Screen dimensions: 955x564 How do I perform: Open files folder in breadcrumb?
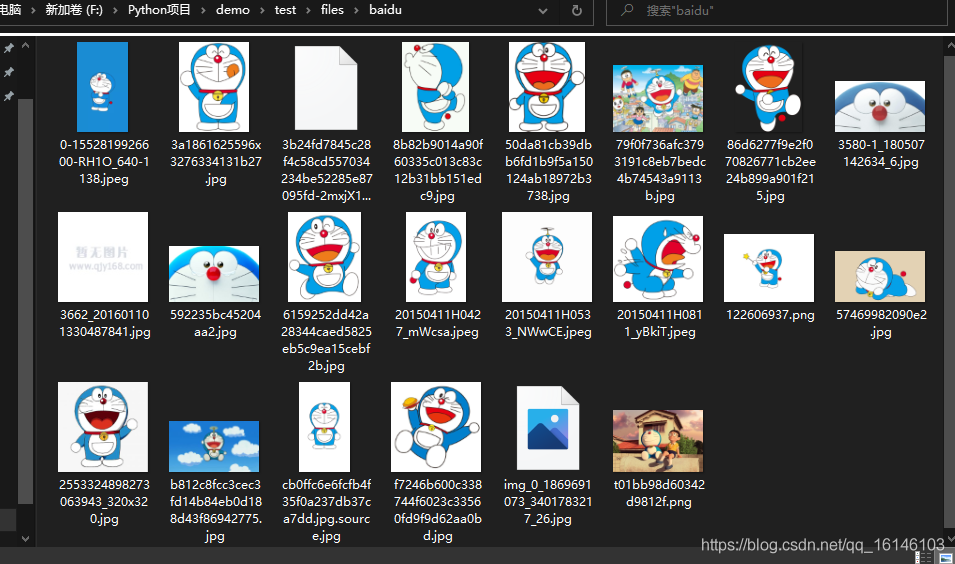coord(332,10)
